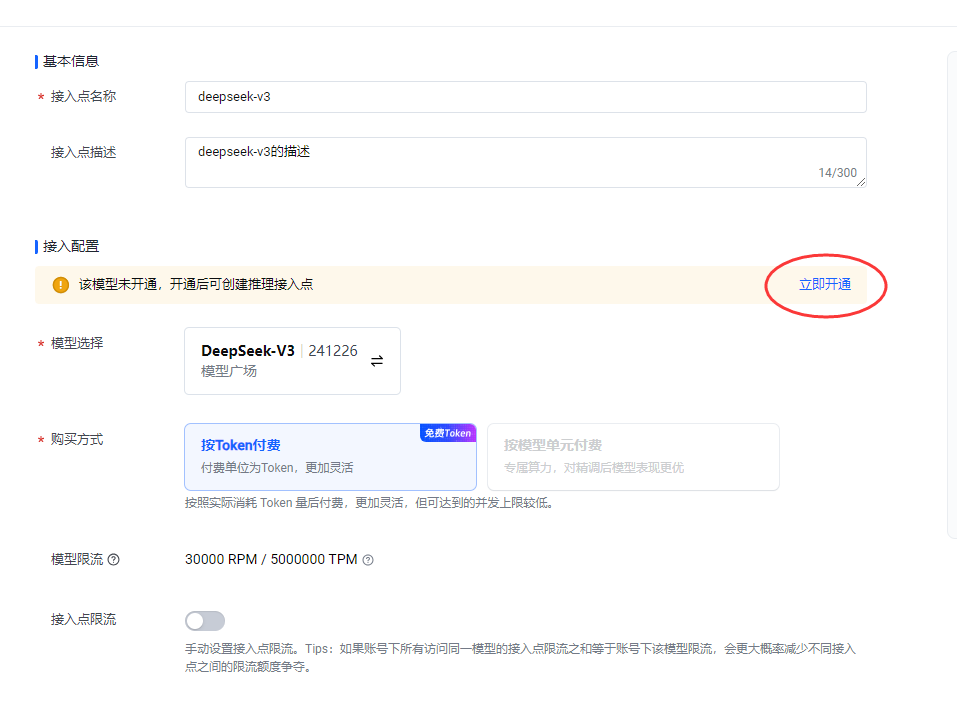Show help next to 5000000 TPM
This screenshot has width=957, height=702.
pyautogui.click(x=368, y=560)
